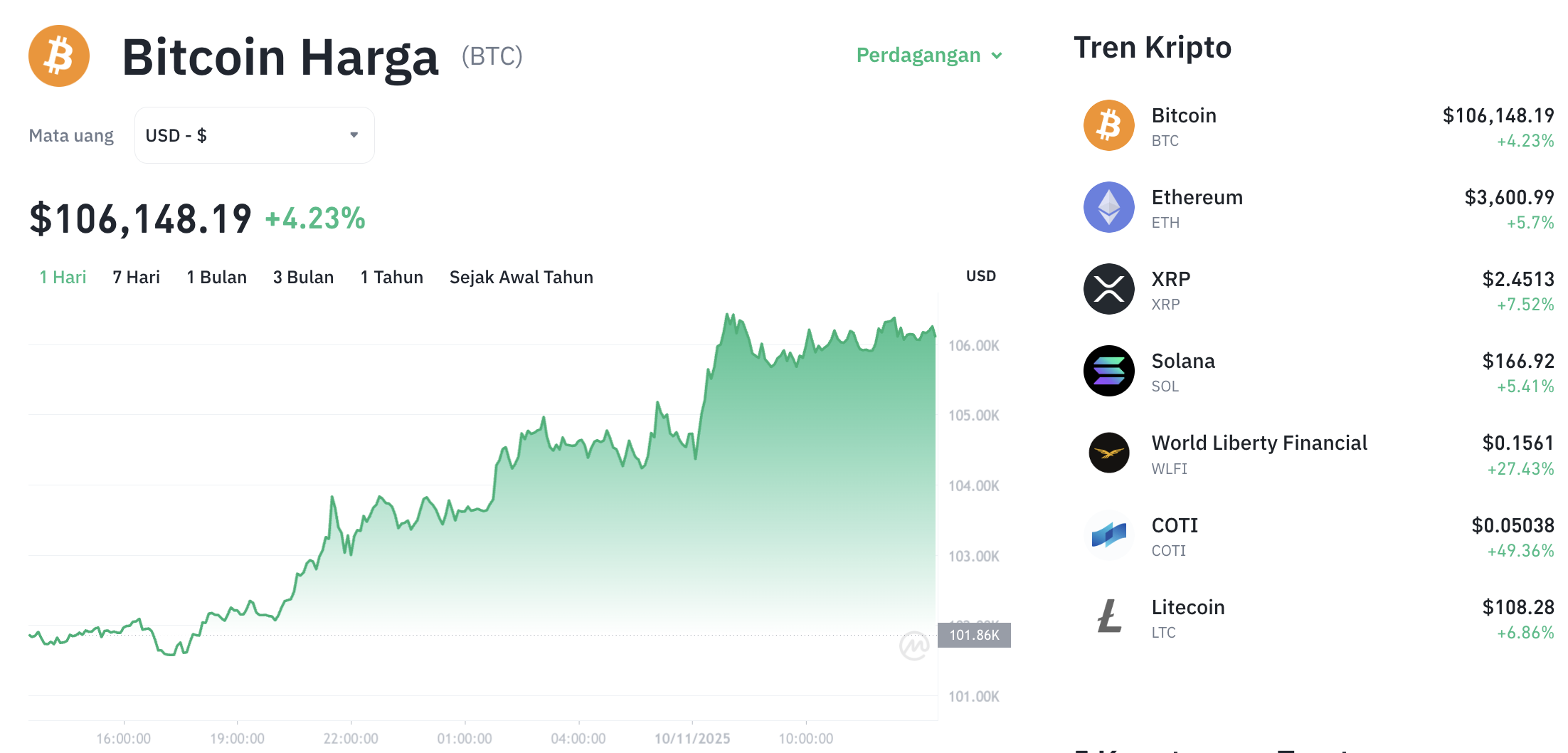Screen dimensions: 1568x753
Task: Click the 101.86K price marker label
Action: (x=975, y=636)
